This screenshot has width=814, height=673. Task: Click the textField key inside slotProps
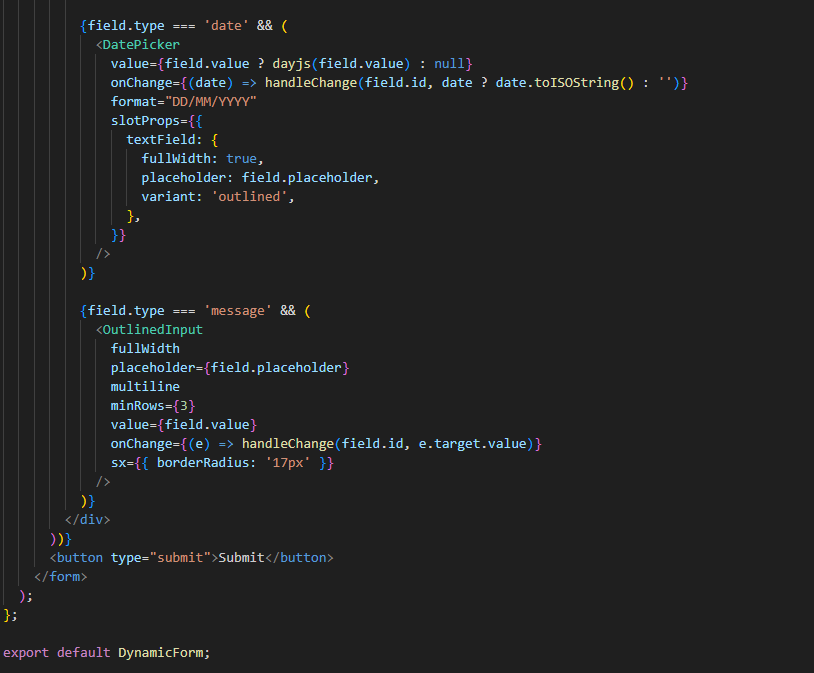click(x=160, y=139)
